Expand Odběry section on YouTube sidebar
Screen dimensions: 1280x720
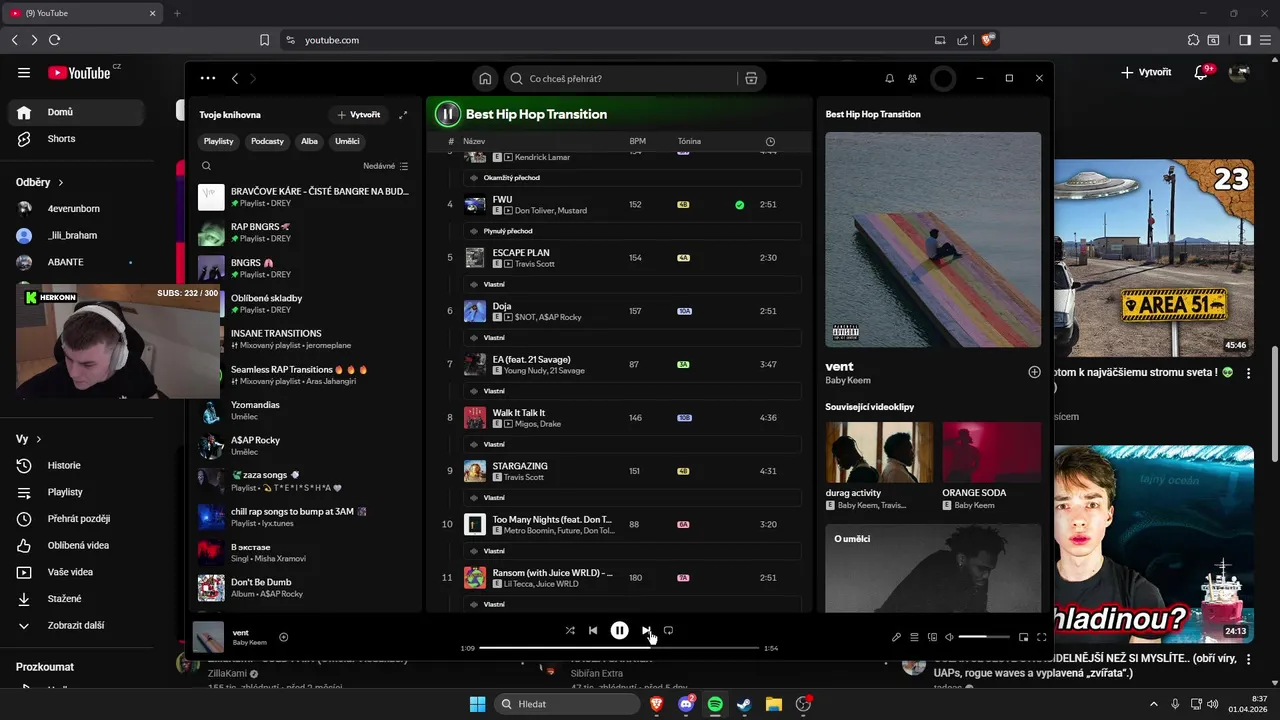[x=40, y=182]
